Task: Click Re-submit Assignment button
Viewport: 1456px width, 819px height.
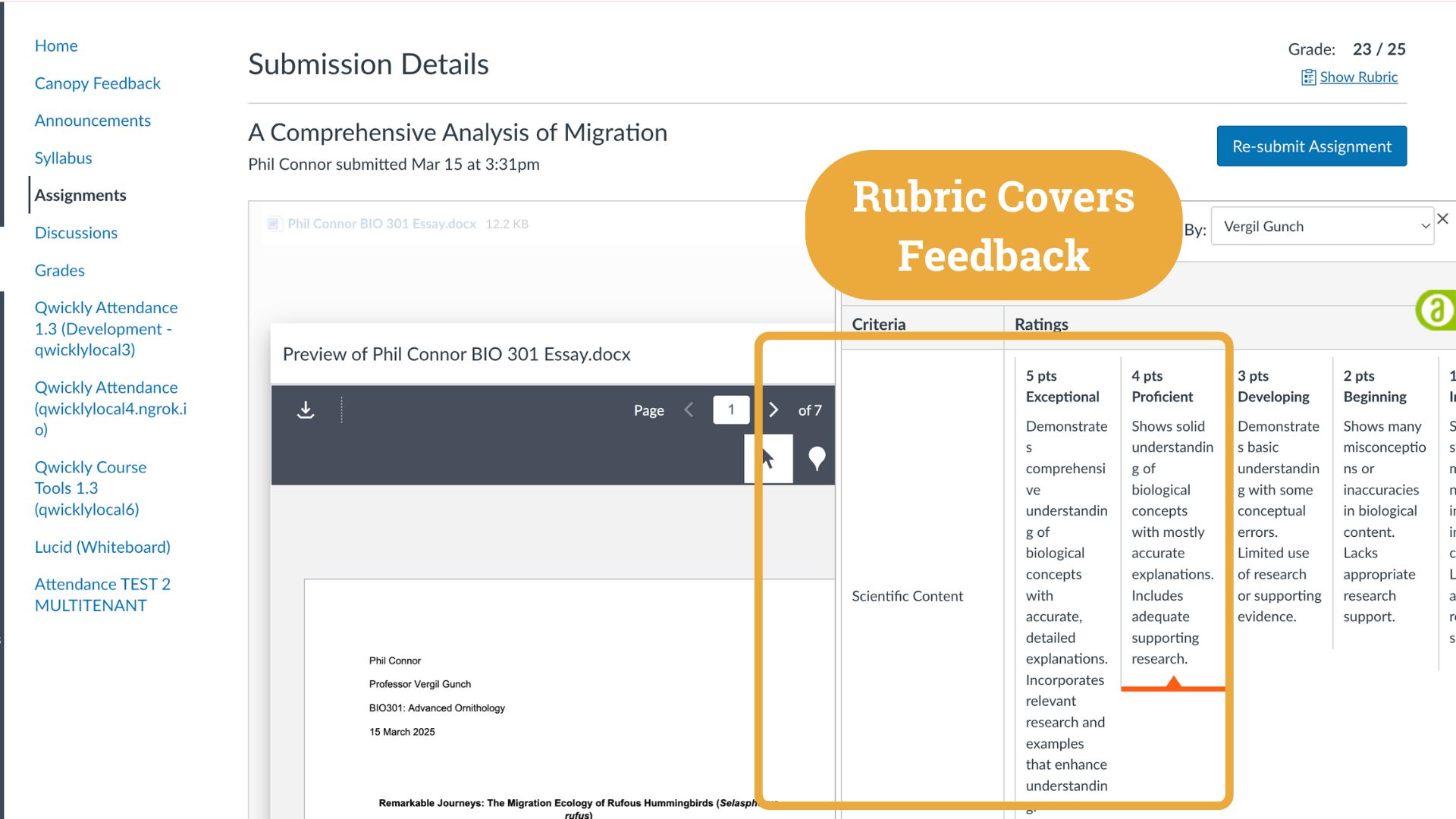Action: click(1311, 146)
